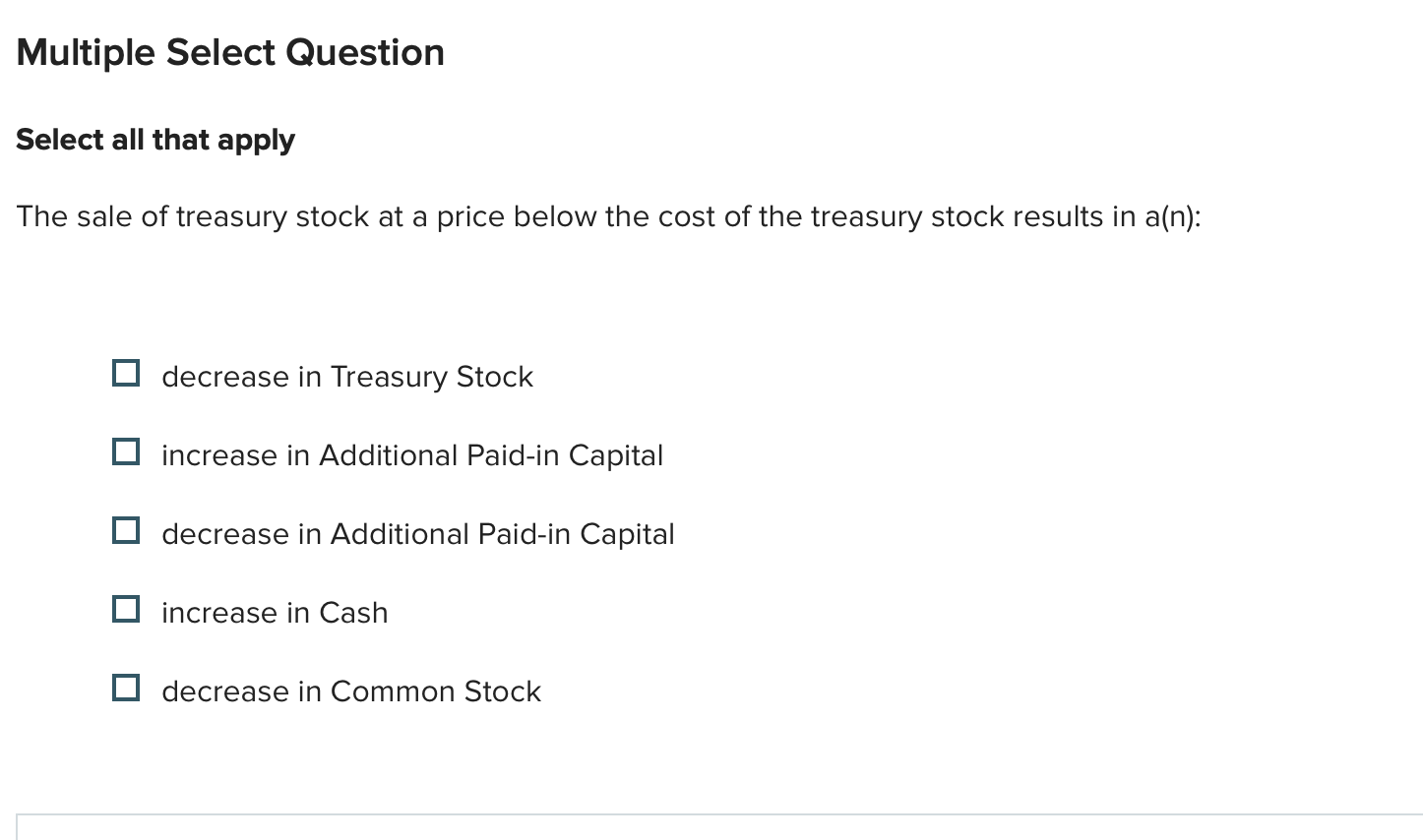Select the 'increase in Cash' answer text
Viewport: 1423px width, 840px height.
click(275, 613)
